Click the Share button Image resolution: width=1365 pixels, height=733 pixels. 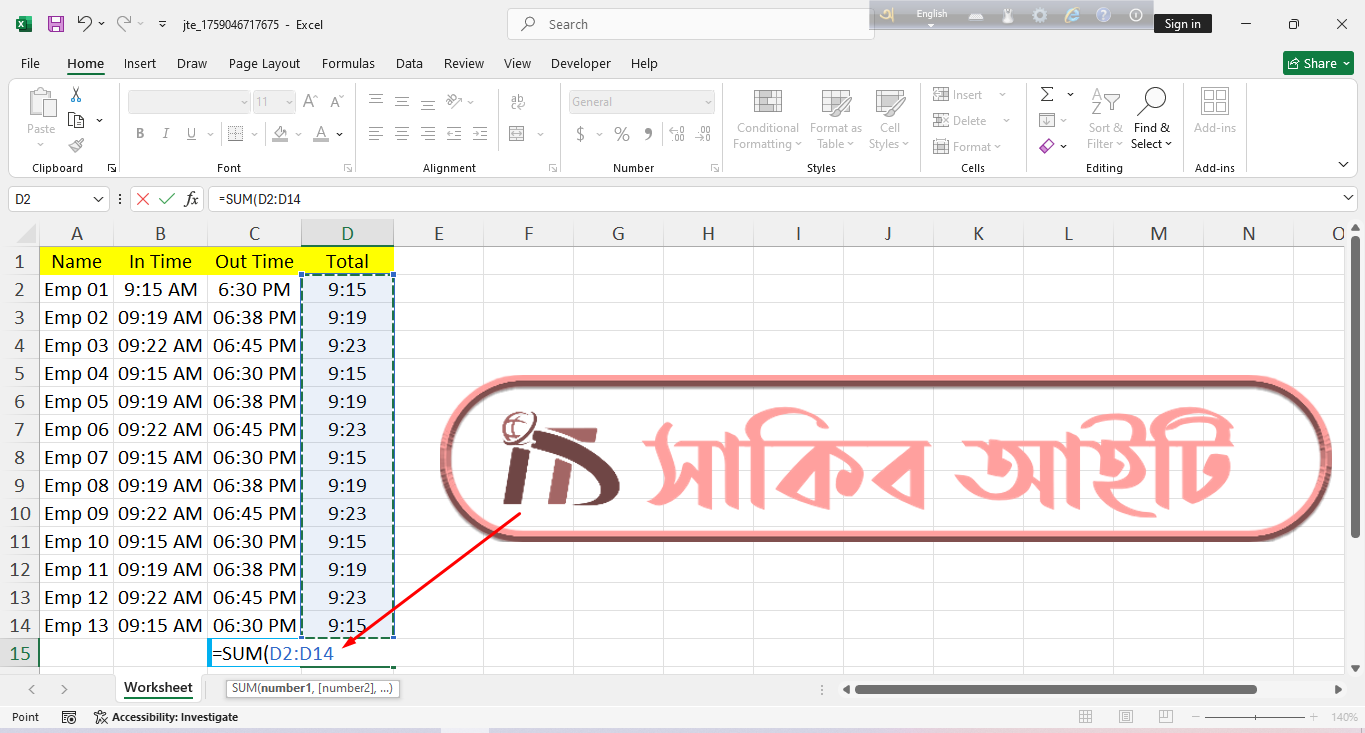1318,63
